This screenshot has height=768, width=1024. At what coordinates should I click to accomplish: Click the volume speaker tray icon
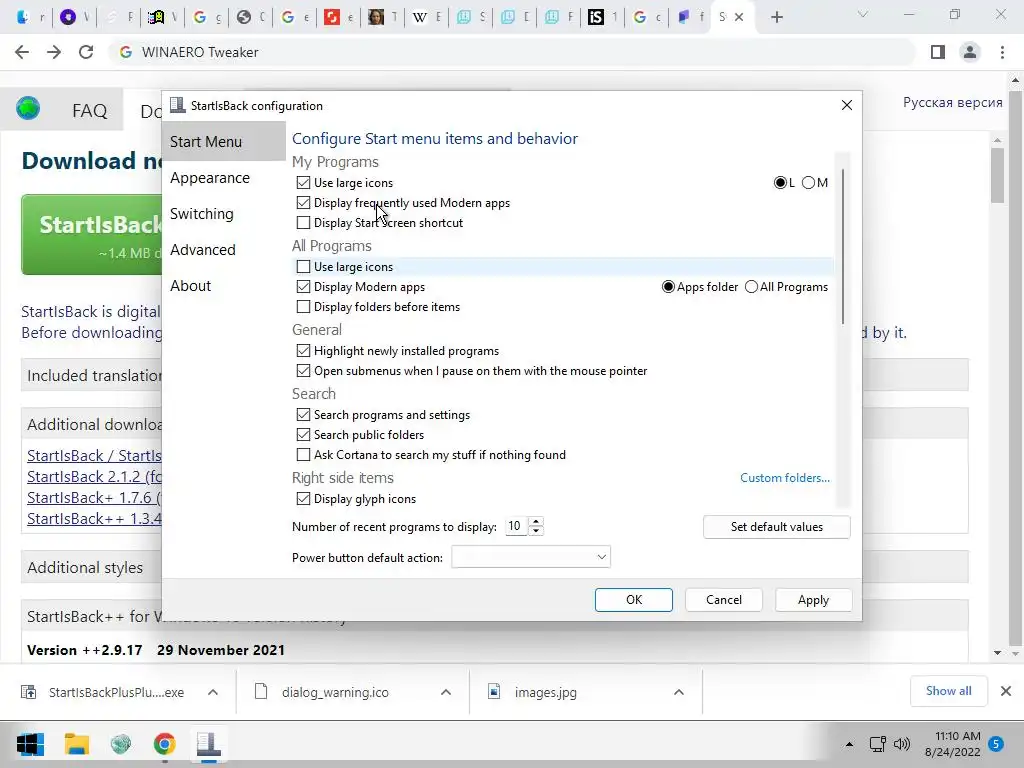[902, 744]
